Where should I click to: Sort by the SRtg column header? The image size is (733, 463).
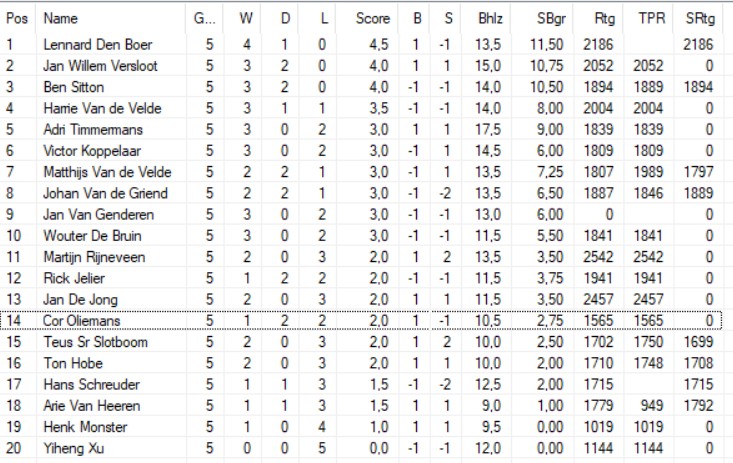pyautogui.click(x=699, y=18)
